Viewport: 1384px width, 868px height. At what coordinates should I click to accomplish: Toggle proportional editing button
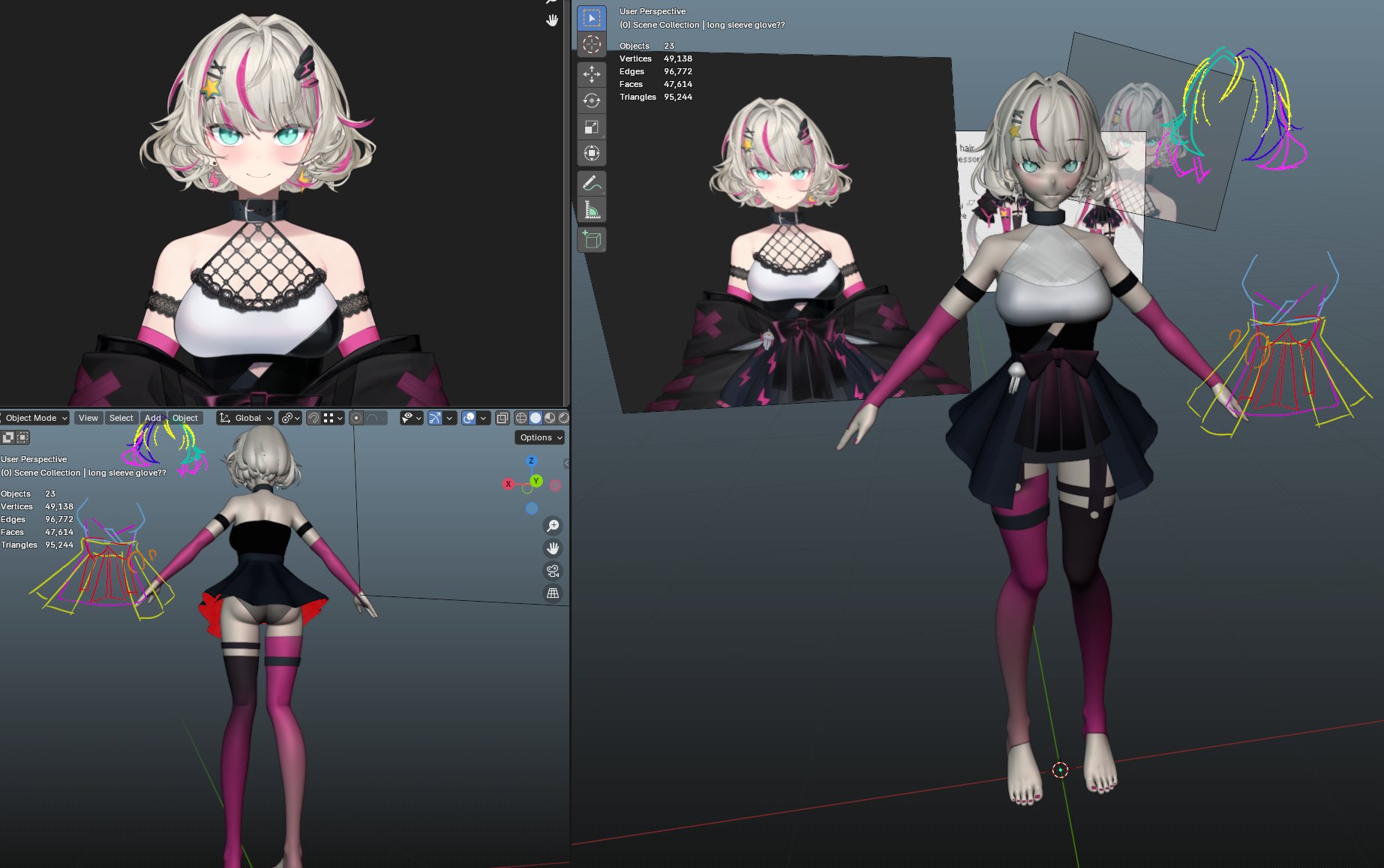click(356, 418)
